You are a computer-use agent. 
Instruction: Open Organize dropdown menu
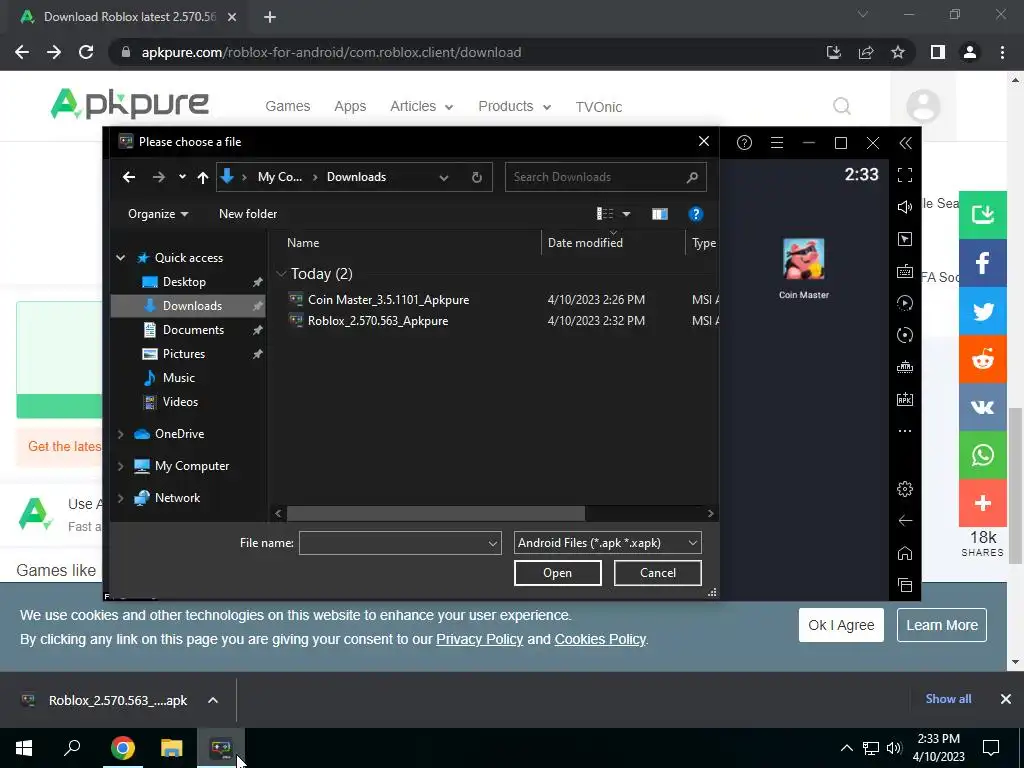(158, 214)
